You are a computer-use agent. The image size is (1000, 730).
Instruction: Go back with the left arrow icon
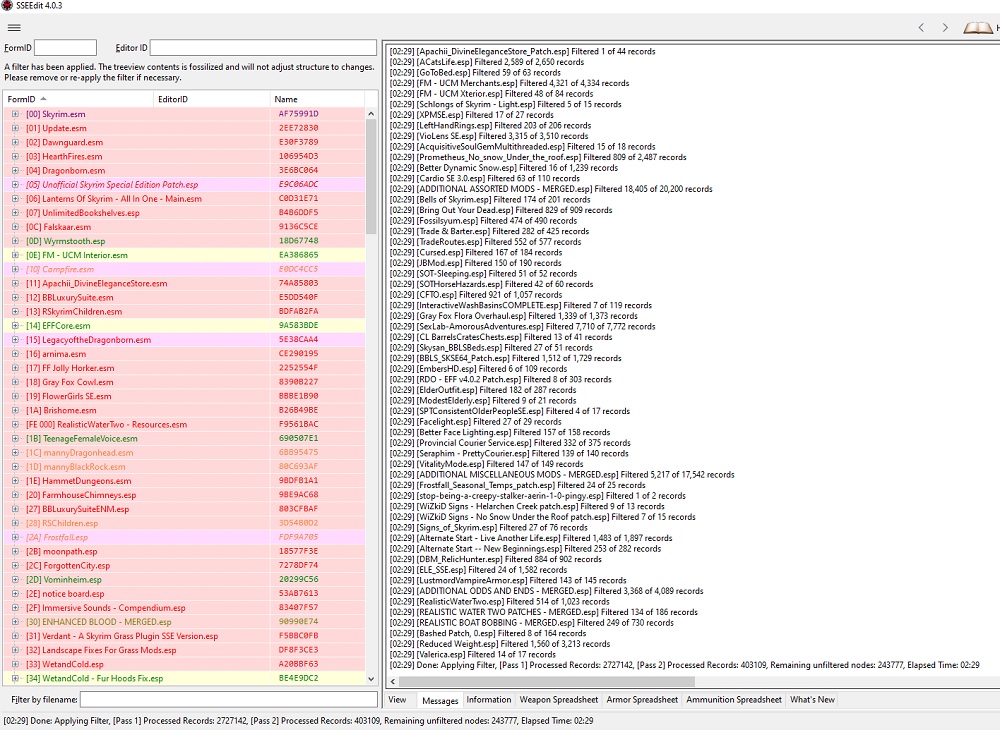tap(921, 27)
